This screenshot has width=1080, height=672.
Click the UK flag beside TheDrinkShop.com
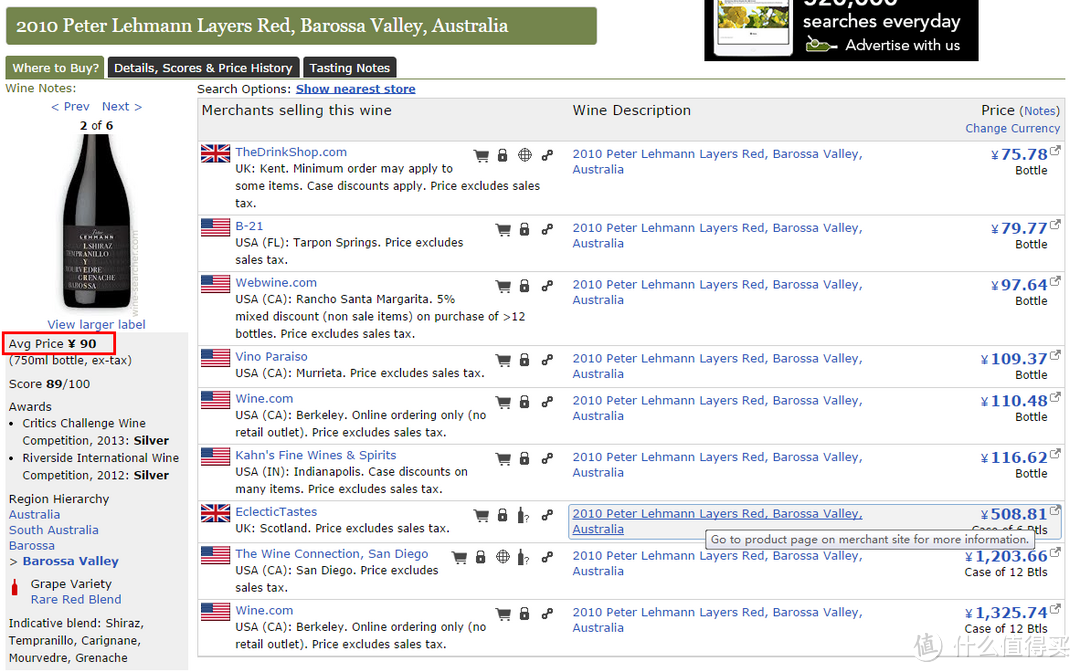216,154
